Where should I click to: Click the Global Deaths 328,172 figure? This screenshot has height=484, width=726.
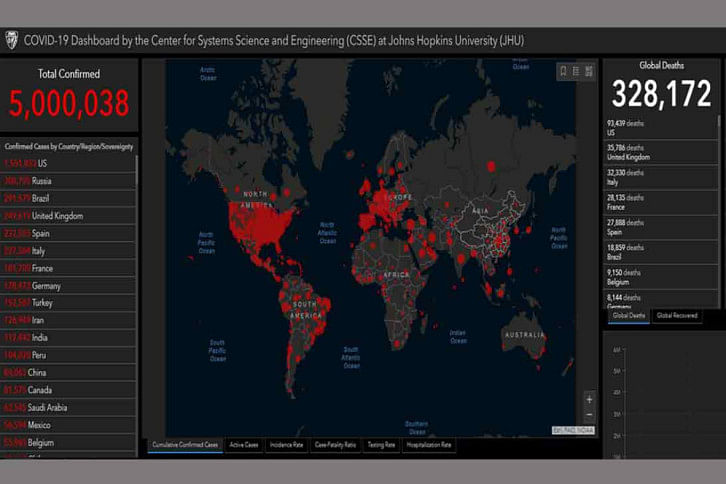[x=661, y=94]
